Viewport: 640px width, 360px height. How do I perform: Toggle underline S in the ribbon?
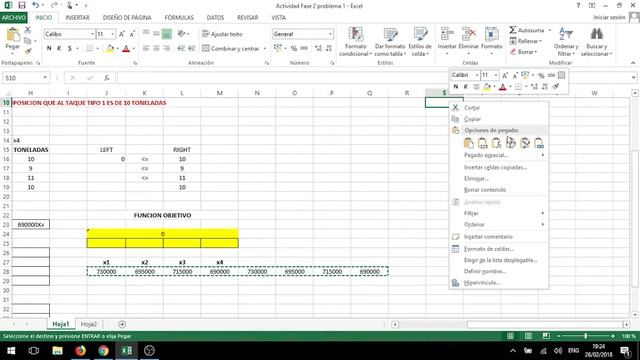tap(70, 49)
